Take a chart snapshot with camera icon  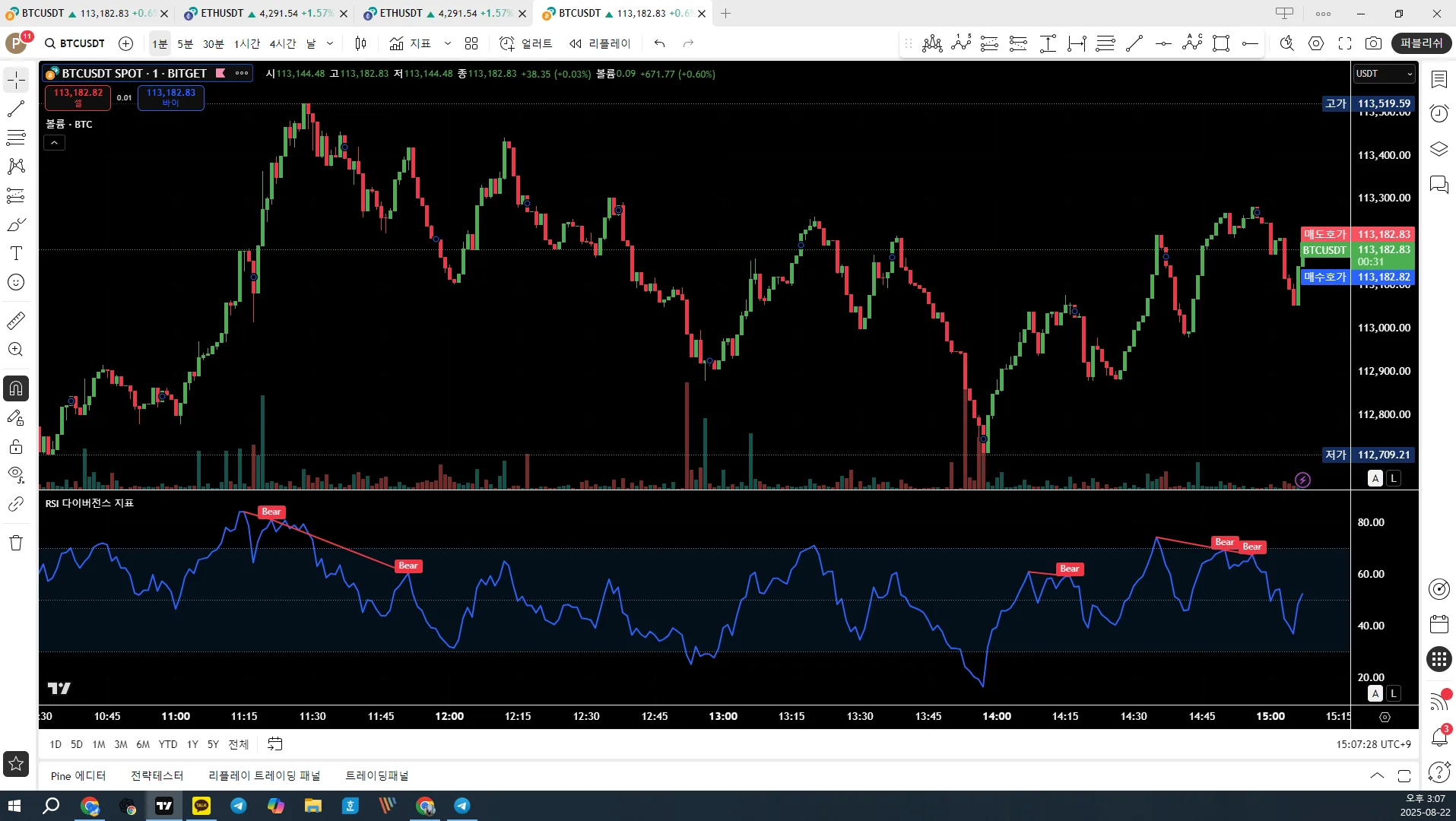(x=1373, y=43)
